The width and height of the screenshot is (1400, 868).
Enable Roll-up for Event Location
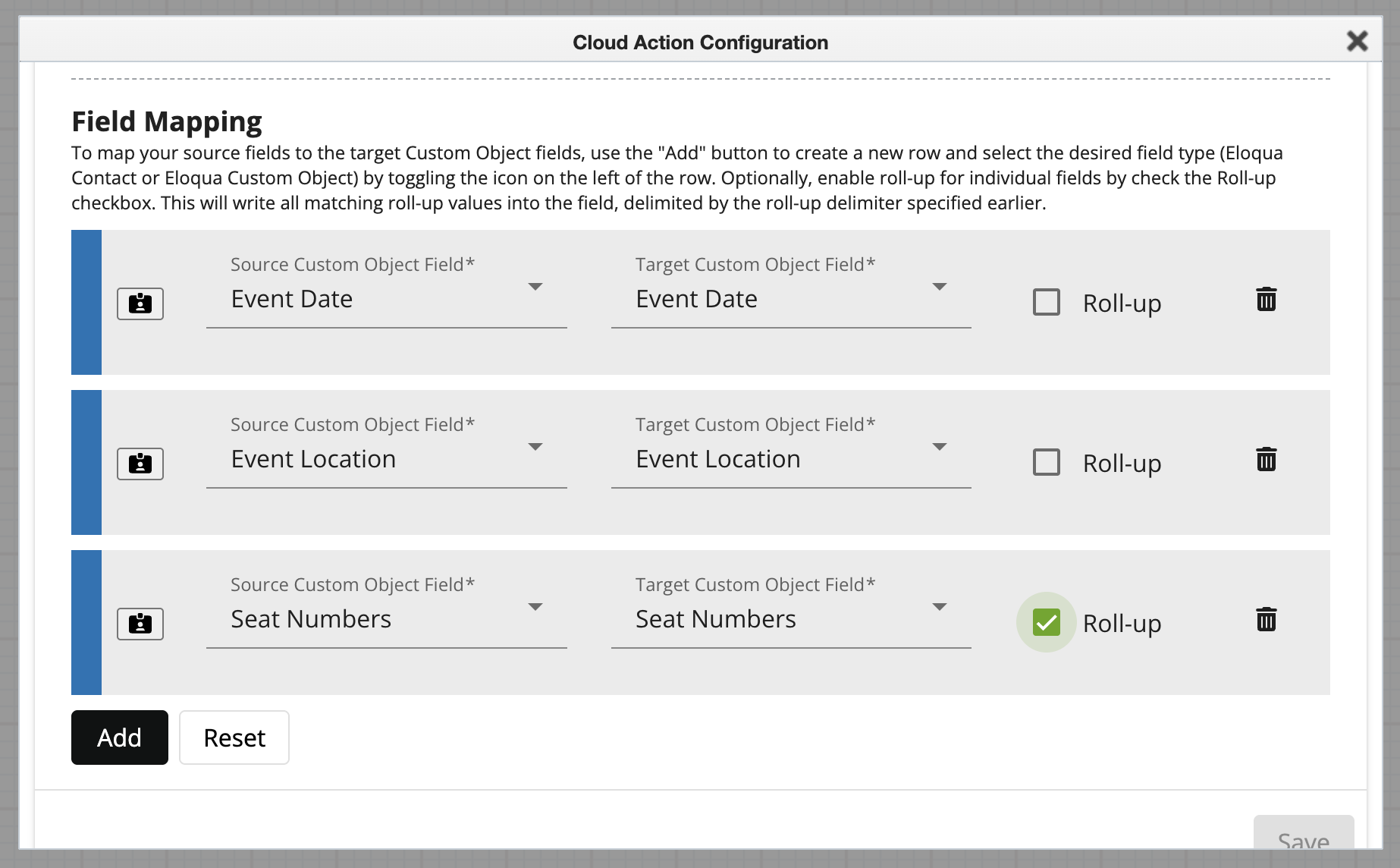[1047, 462]
